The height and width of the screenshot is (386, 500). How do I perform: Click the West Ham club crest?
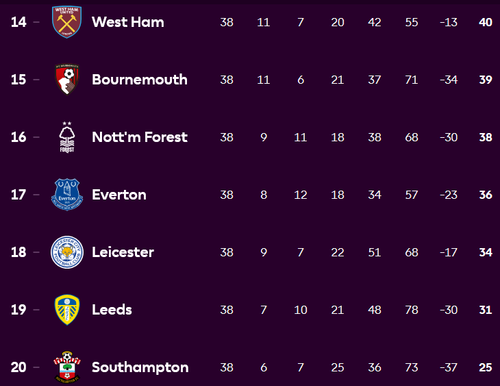(x=67, y=22)
